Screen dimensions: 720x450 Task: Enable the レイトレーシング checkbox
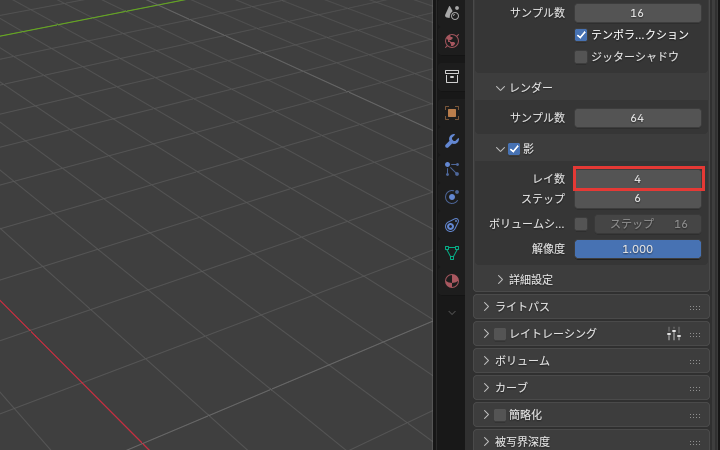point(500,334)
